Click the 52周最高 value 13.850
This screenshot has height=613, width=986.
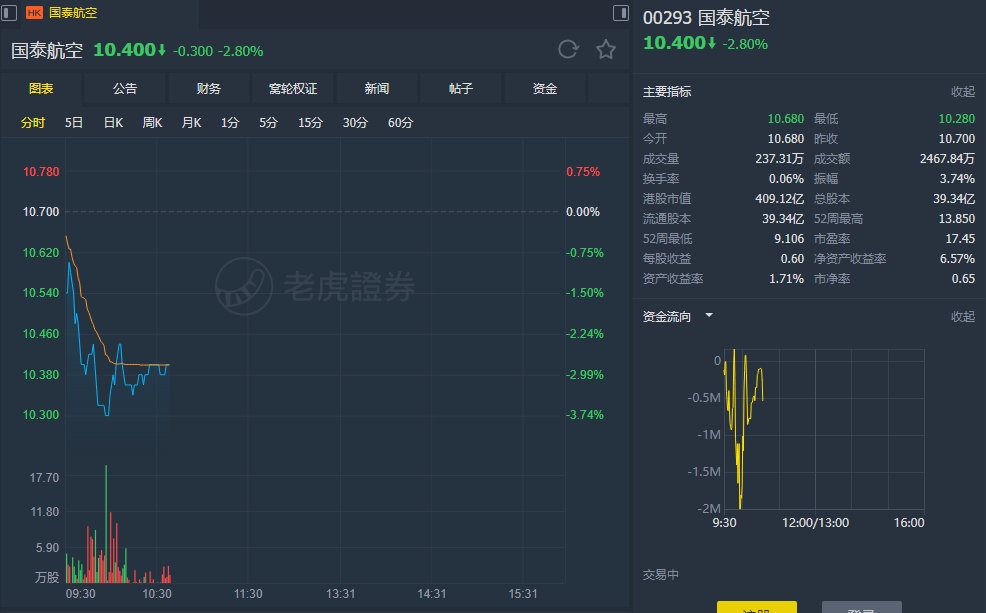(x=956, y=219)
